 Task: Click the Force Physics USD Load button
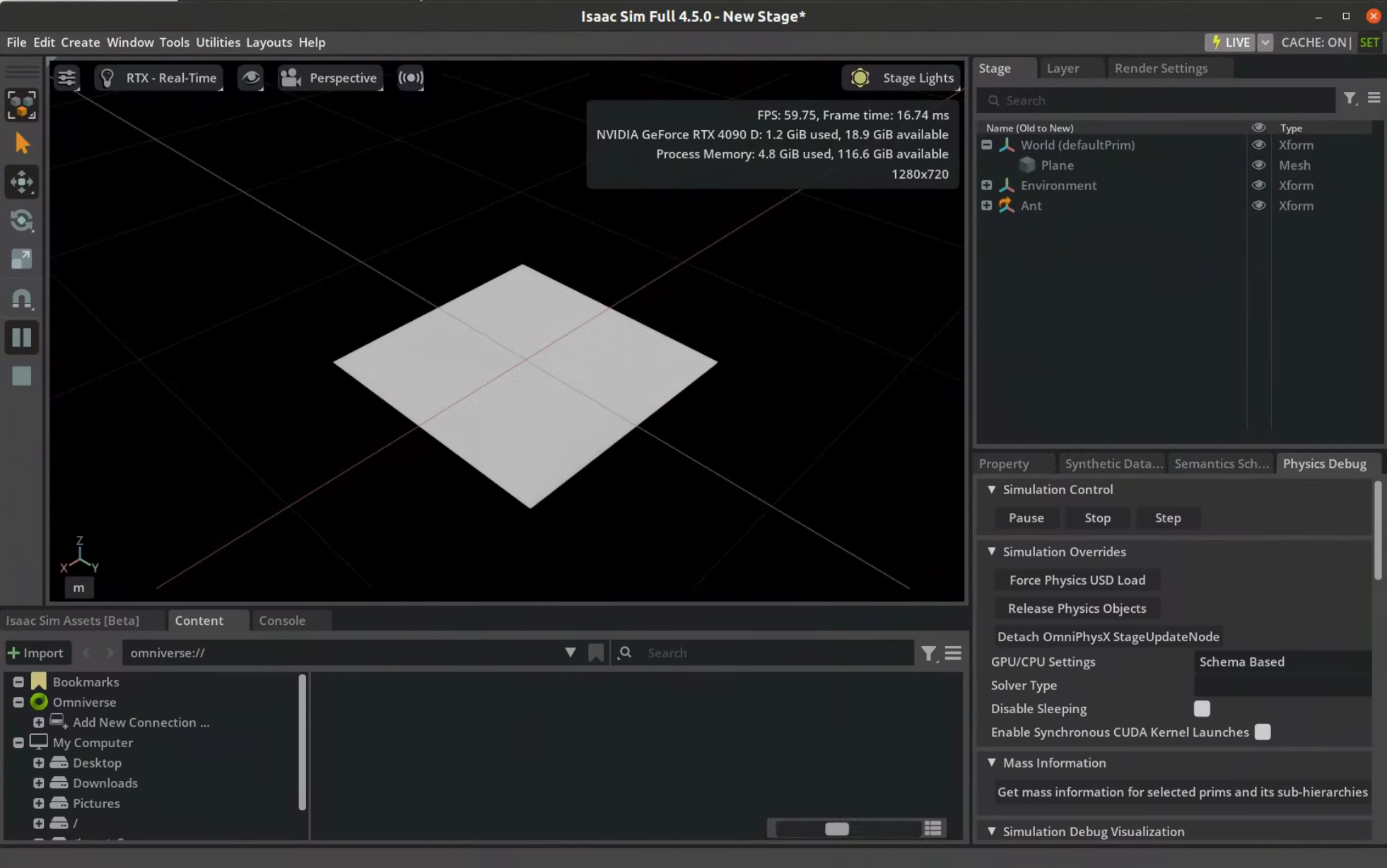(1076, 580)
